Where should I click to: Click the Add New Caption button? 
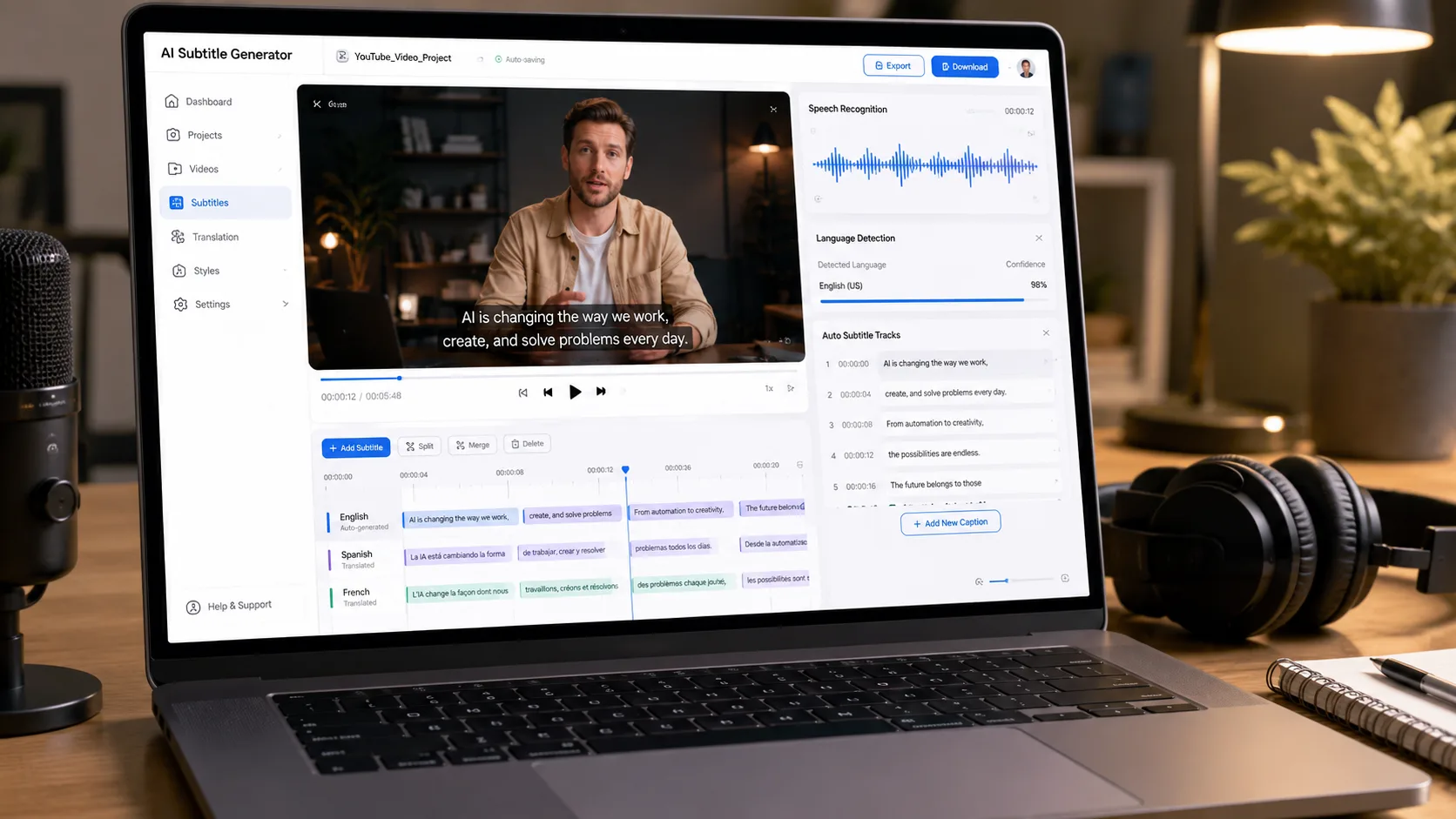(951, 523)
